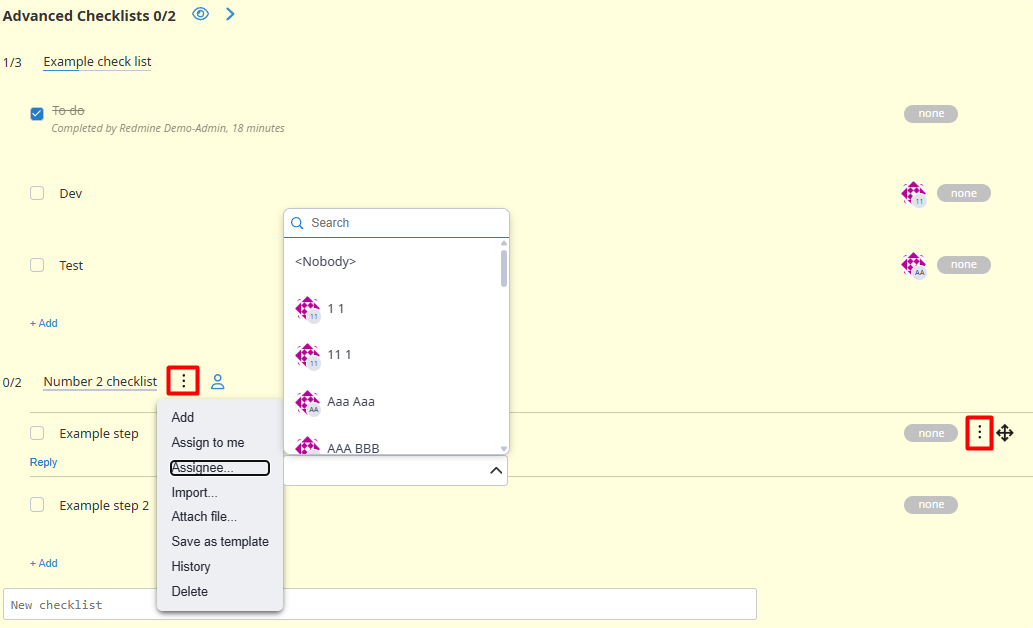Click the scrollbar in the assignee list
The image size is (1033, 628).
point(504,268)
